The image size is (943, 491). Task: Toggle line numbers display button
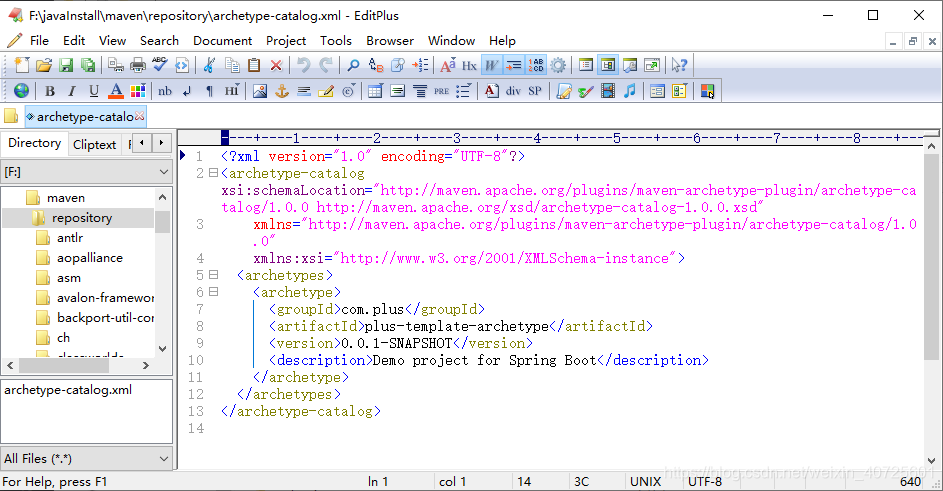536,65
